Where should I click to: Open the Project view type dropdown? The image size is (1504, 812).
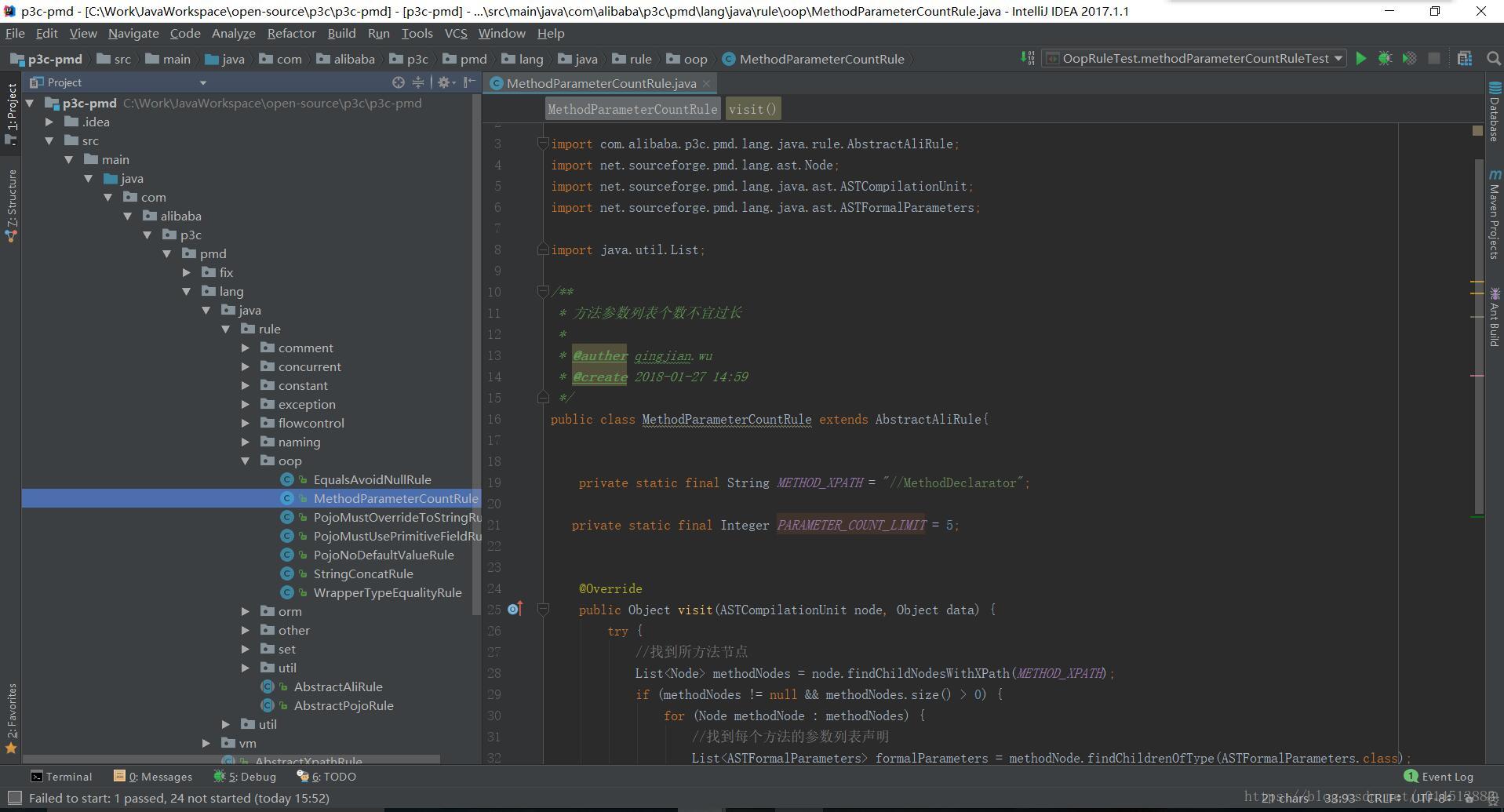point(203,82)
